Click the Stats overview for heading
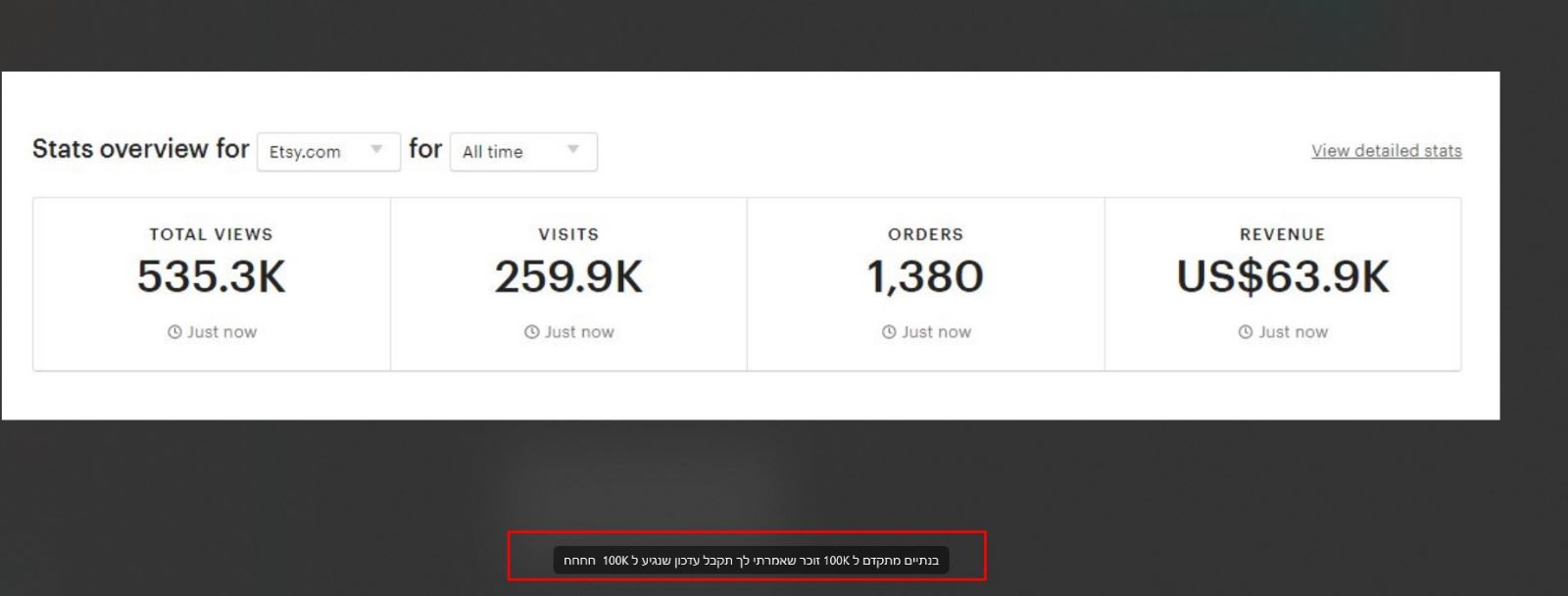 [x=141, y=149]
